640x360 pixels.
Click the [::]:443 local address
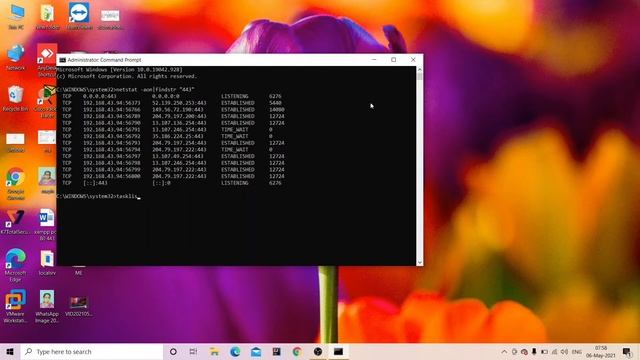(x=95, y=183)
